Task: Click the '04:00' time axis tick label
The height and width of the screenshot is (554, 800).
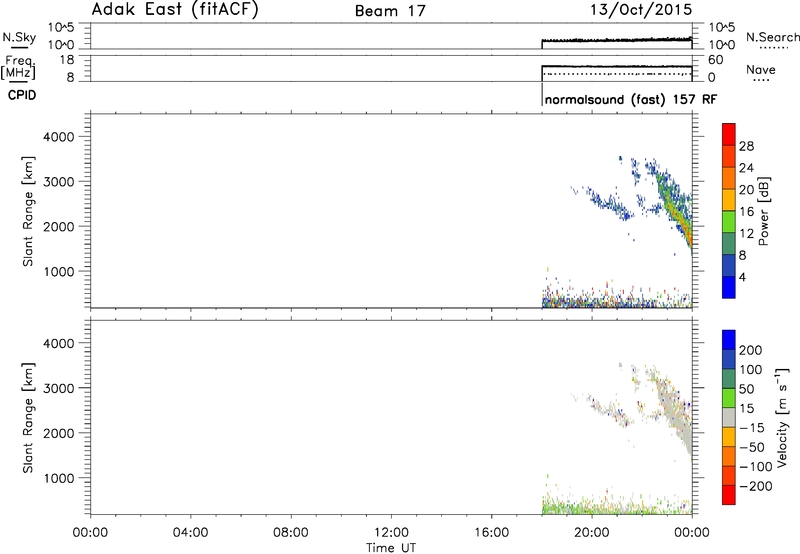Action: (x=191, y=533)
